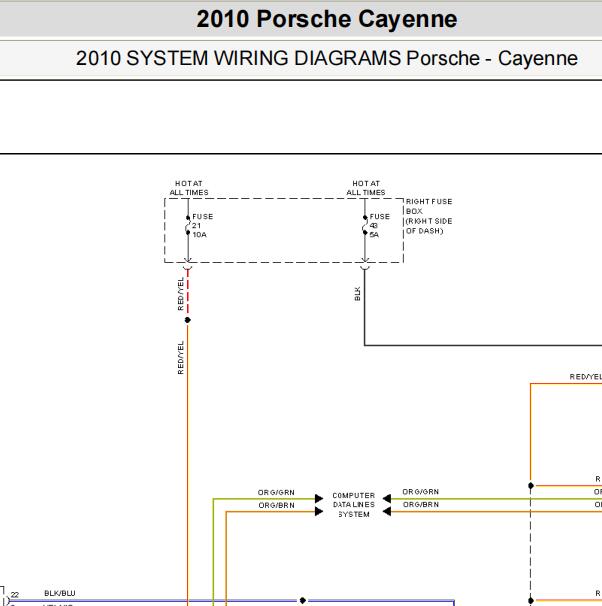Click the "HOT AT ALL TIMES" label above fuse 21
This screenshot has height=606, width=602.
(189, 188)
